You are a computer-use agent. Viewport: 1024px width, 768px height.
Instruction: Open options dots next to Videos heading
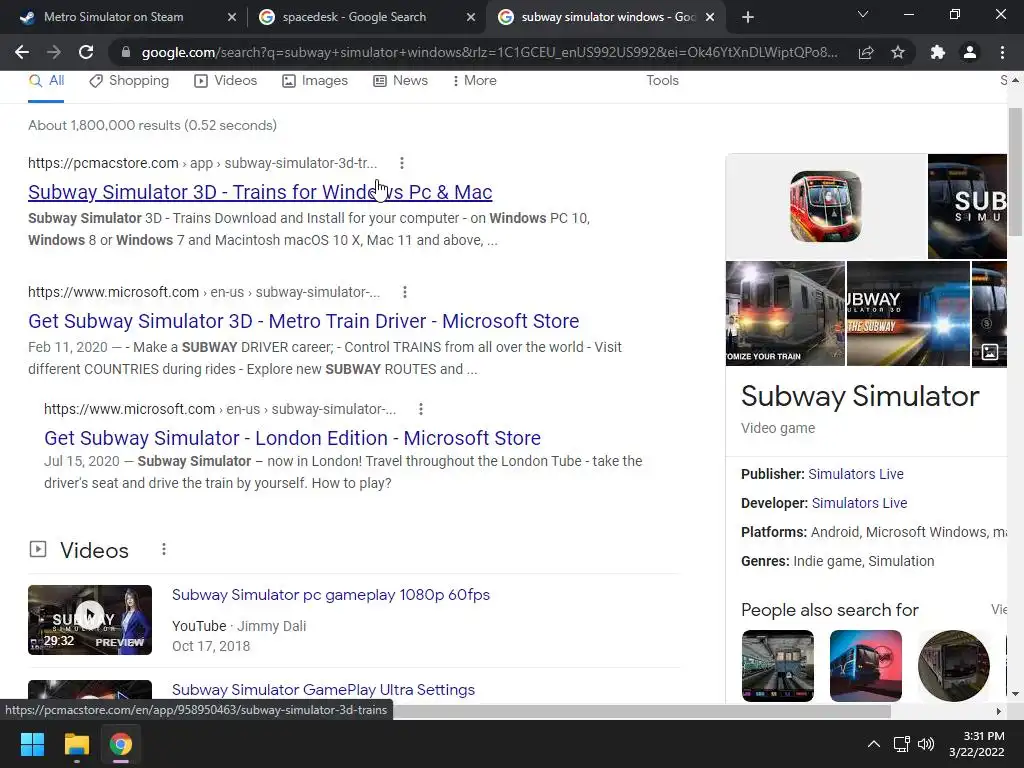tap(164, 549)
